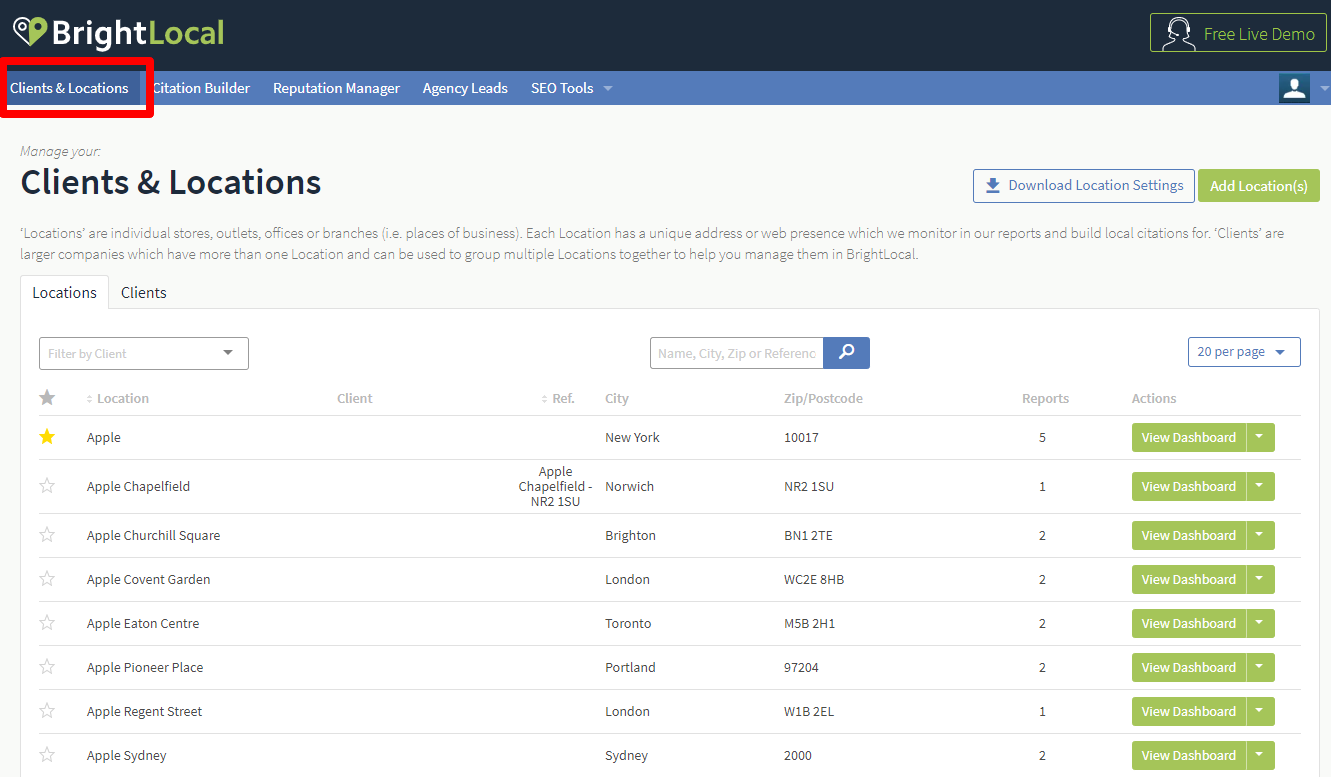1331x777 pixels.
Task: Click the magnifier search button
Action: pos(847,353)
